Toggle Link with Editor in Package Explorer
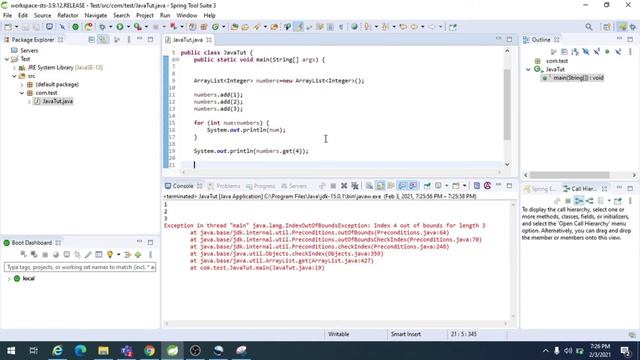Screen dimensions: 640x360 click(x=103, y=40)
